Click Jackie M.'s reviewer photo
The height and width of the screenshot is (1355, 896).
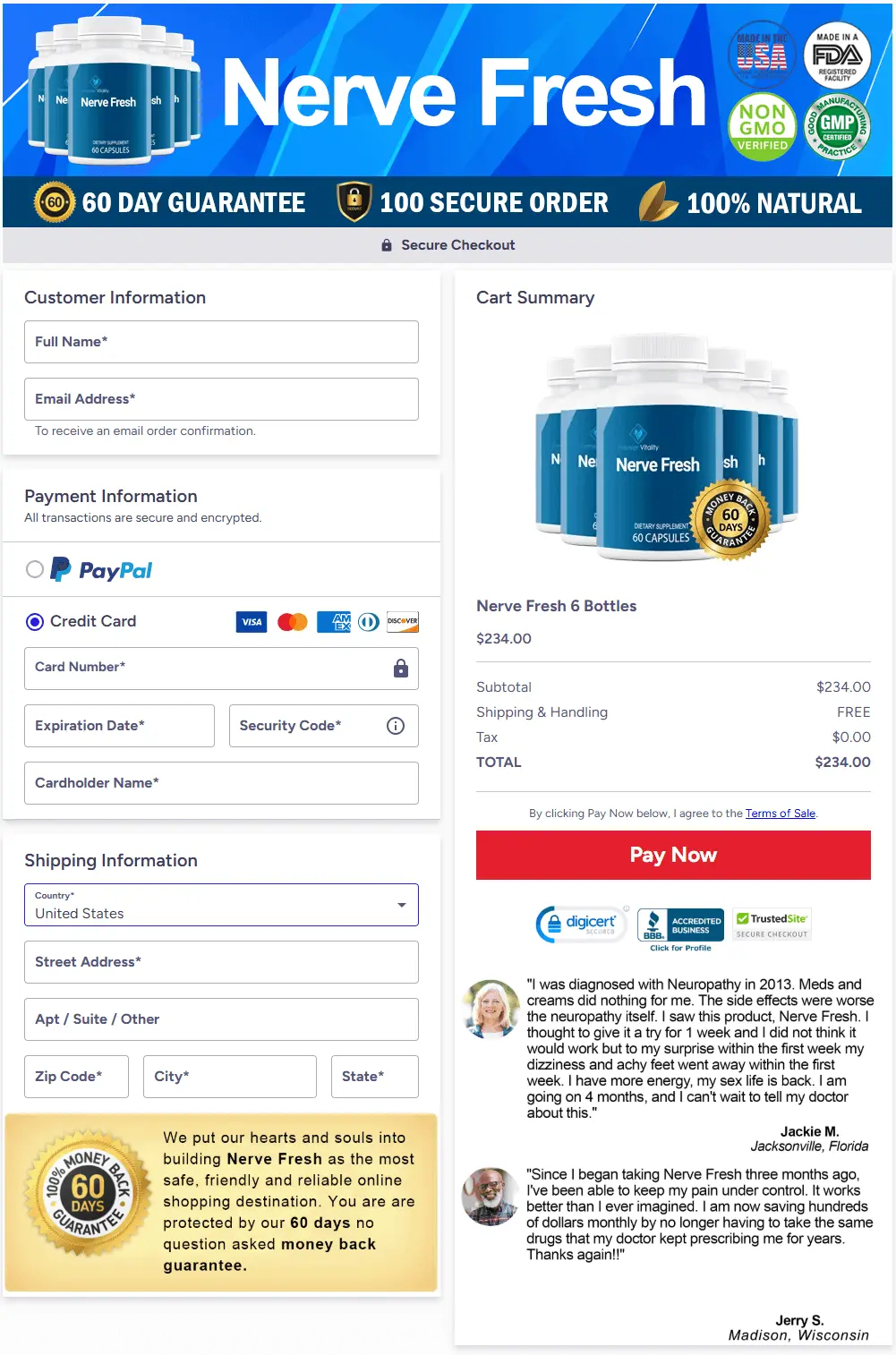pos(491,1009)
